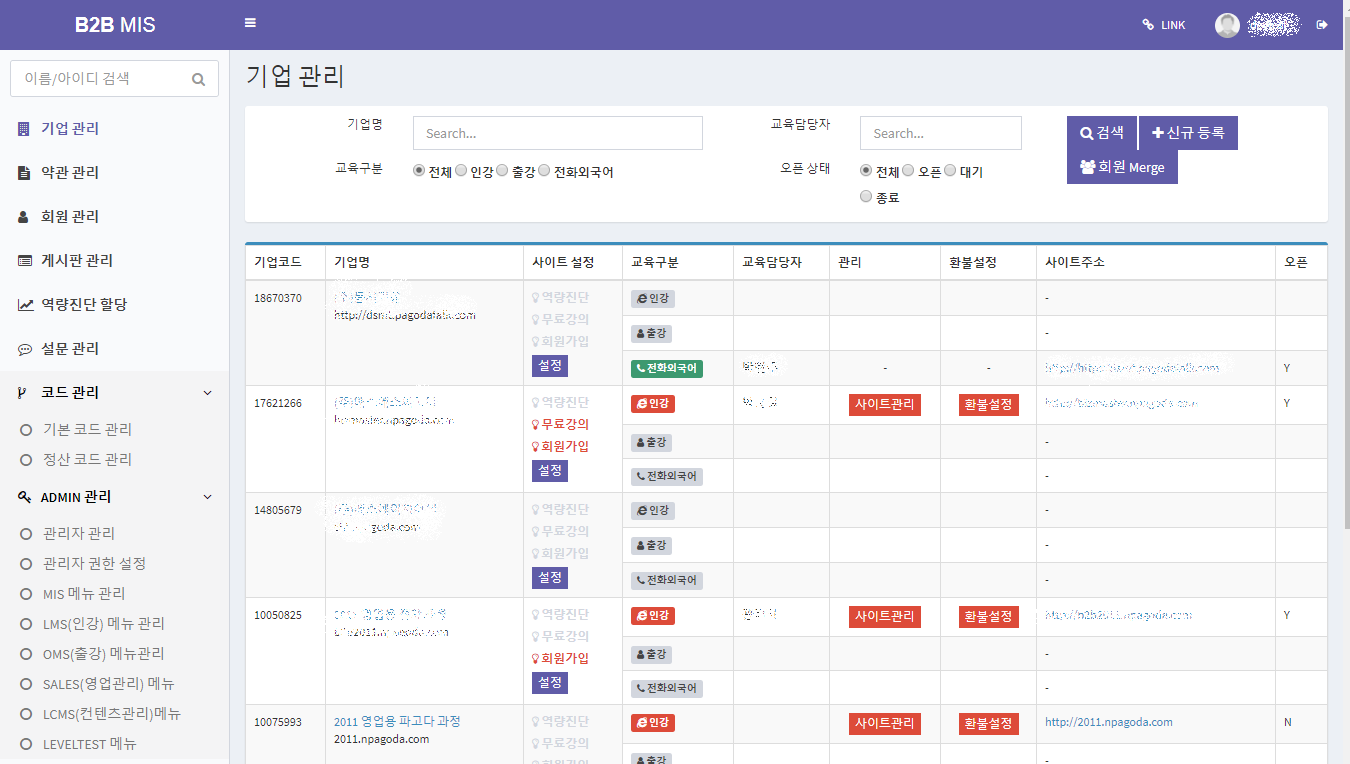Open 관리자 관리 submenu item
Screen dimensions: 1350x764
point(79,533)
